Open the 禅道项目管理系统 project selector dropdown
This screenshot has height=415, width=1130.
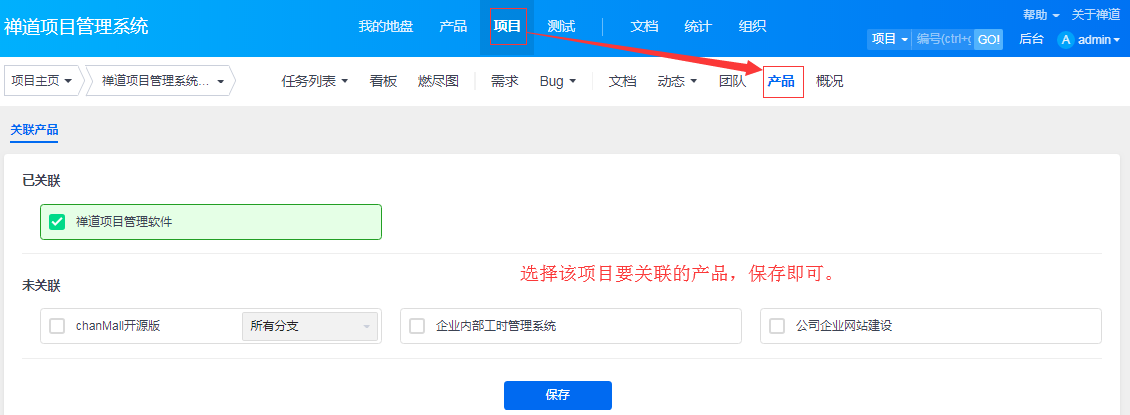163,81
